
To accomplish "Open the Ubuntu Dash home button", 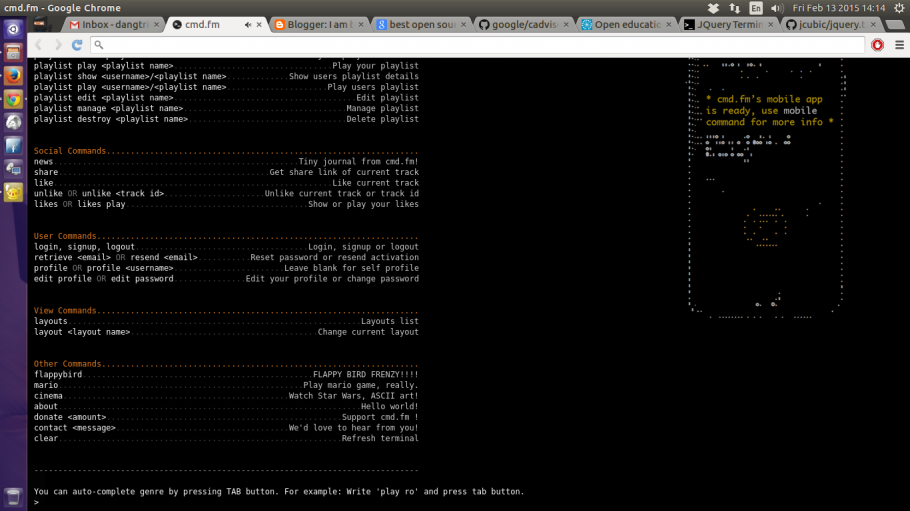I will click(13, 29).
